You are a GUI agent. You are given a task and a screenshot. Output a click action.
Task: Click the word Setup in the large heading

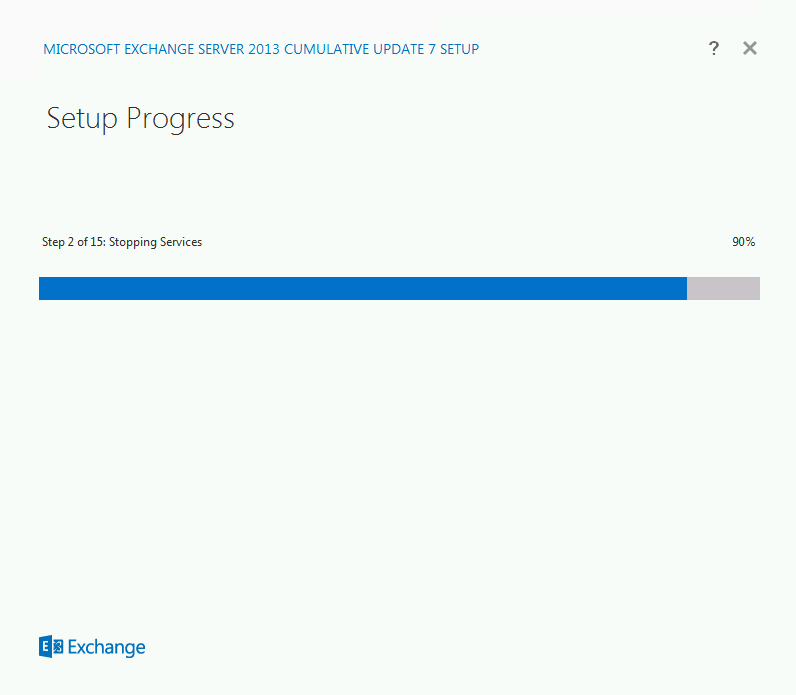[82, 120]
